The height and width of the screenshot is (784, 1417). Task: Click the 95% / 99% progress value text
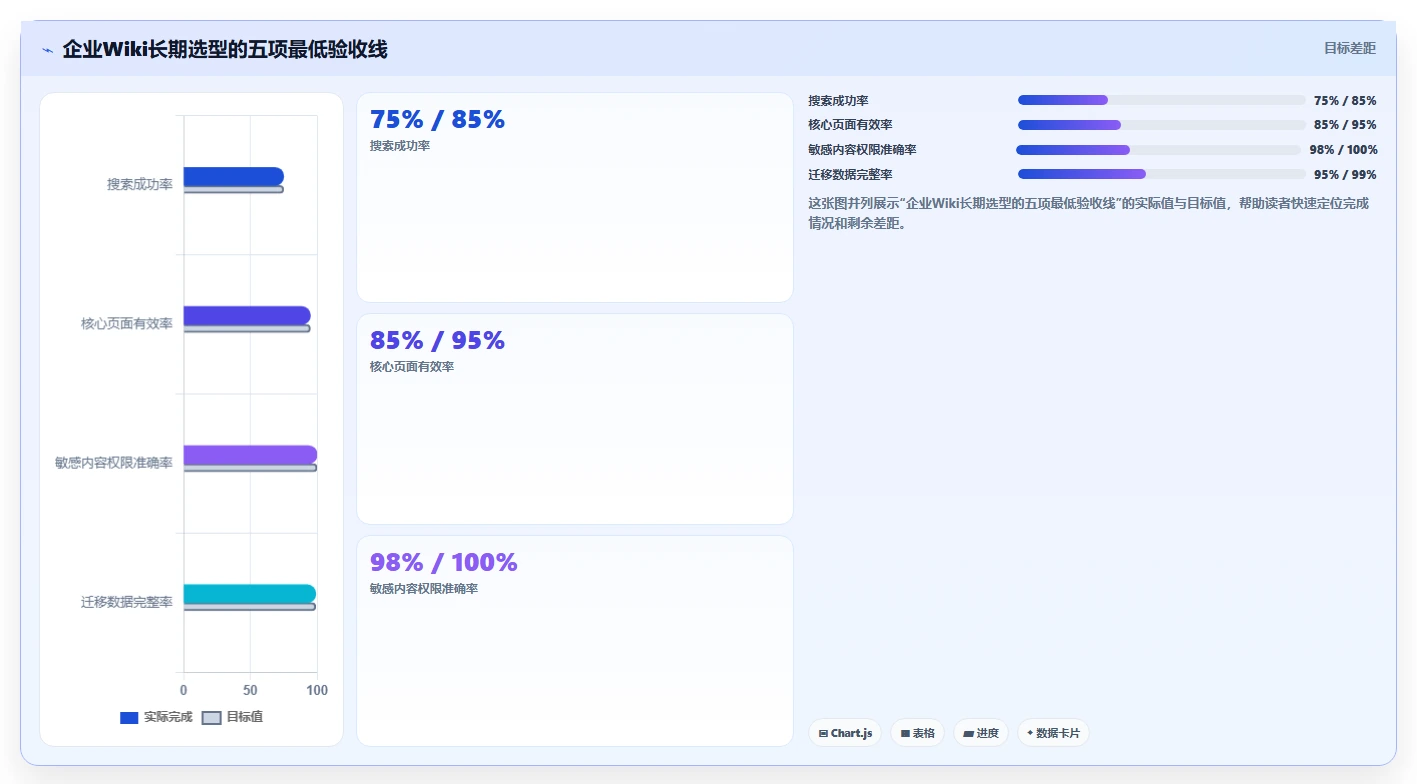coord(1345,175)
